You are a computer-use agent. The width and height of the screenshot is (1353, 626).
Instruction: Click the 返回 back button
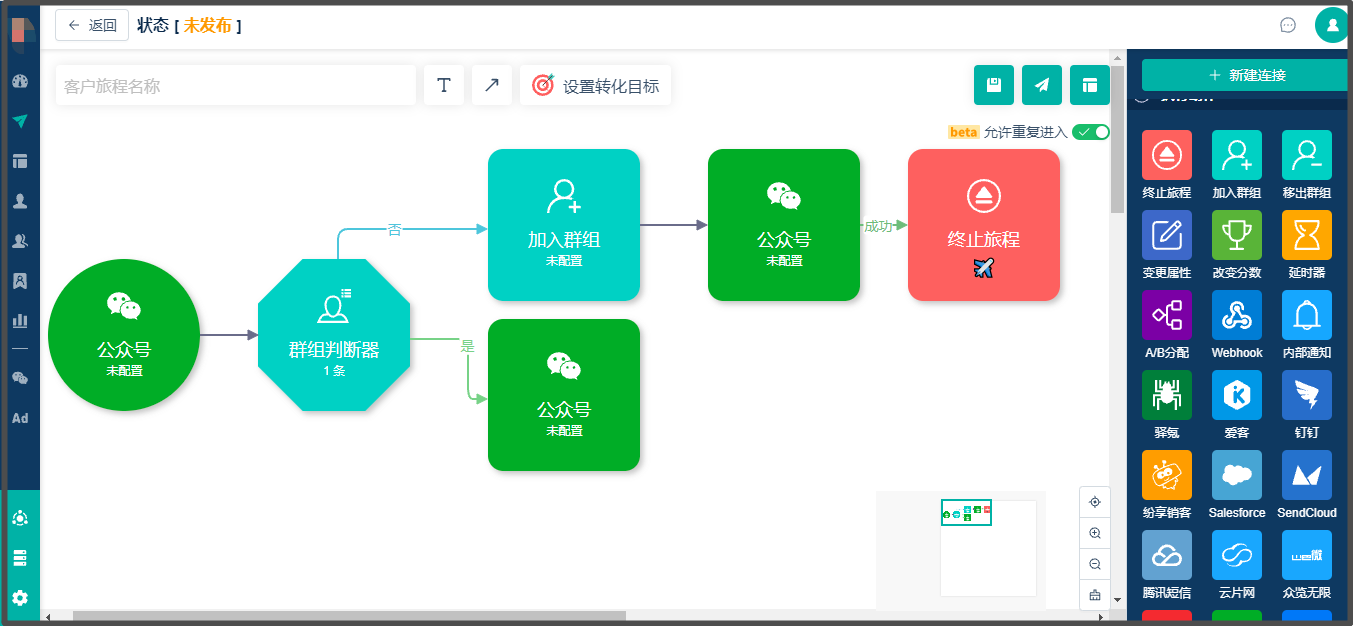(92, 25)
